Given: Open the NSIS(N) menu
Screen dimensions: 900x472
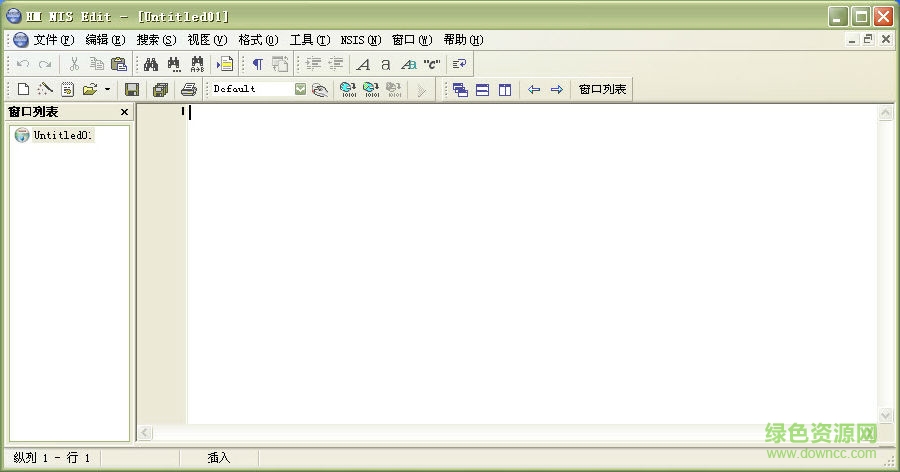Looking at the screenshot, I should tap(360, 40).
